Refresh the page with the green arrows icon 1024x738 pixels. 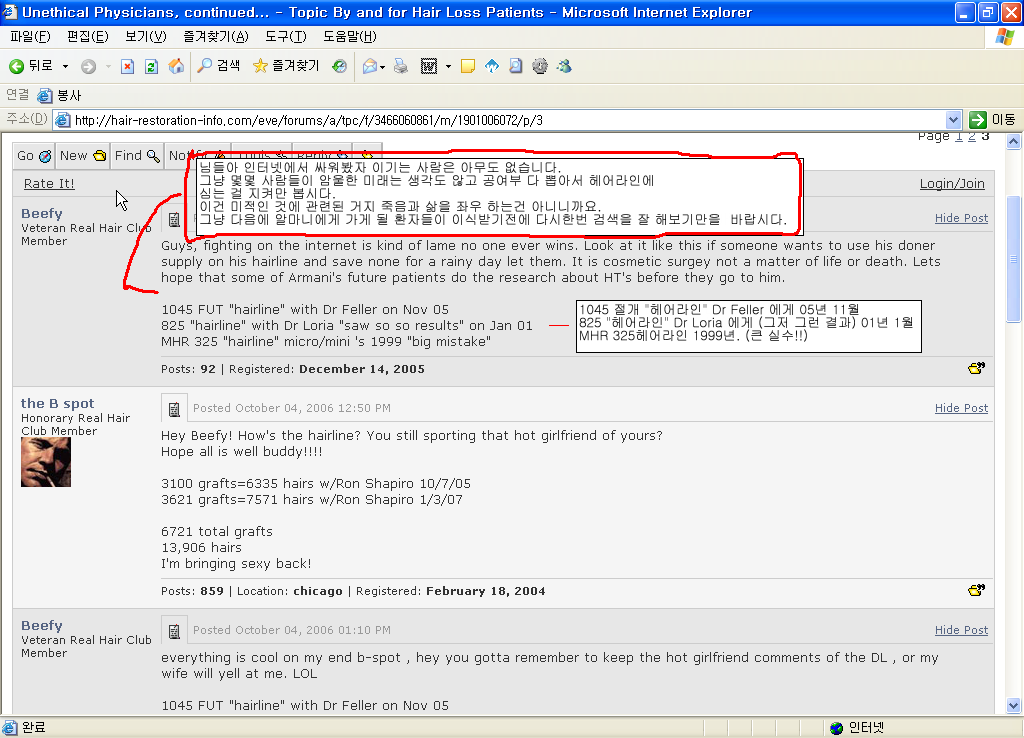(x=152, y=66)
